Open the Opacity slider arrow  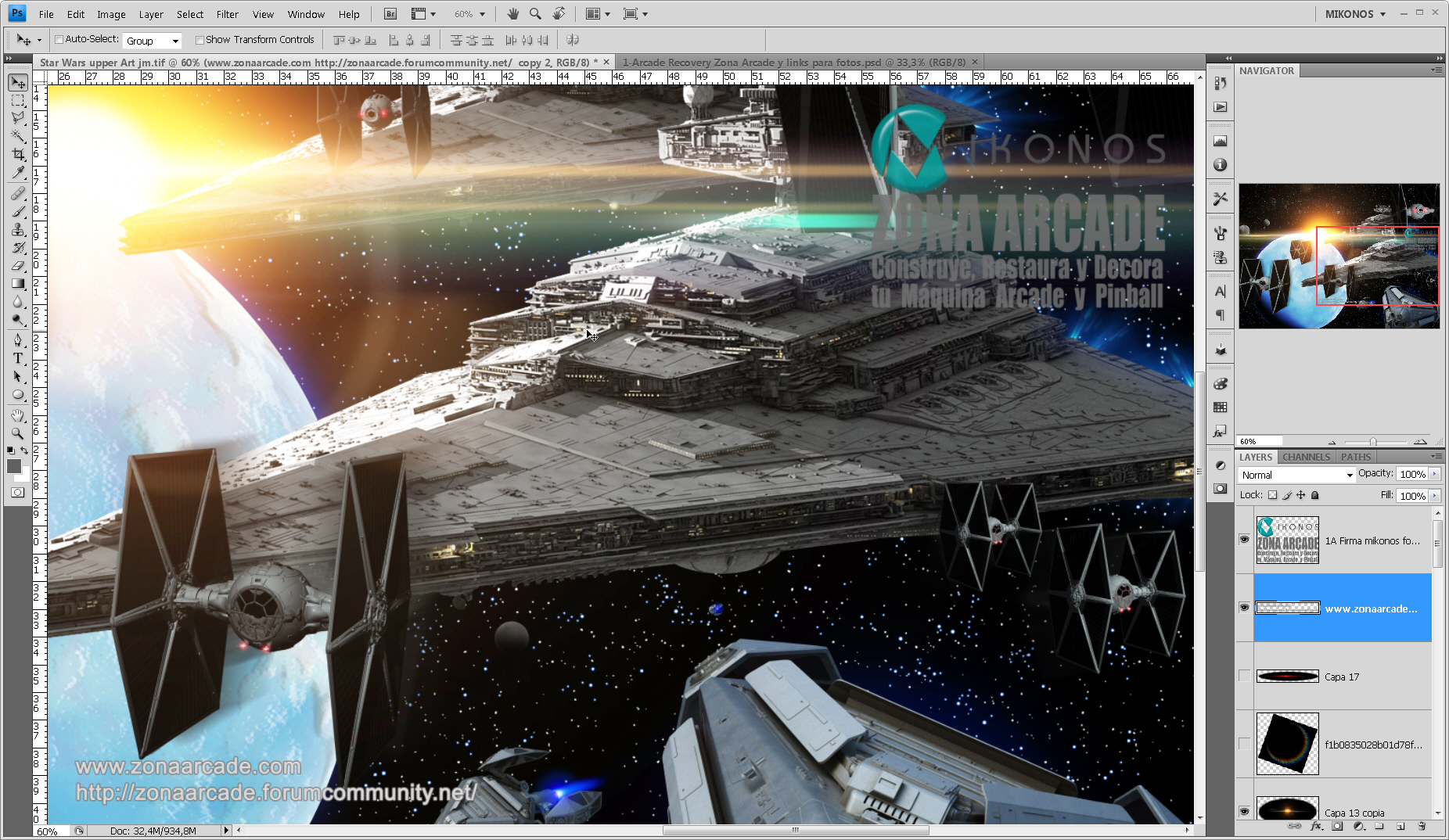(1435, 474)
